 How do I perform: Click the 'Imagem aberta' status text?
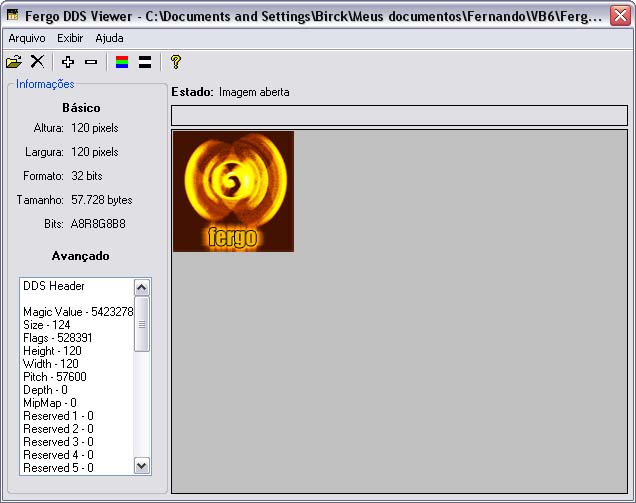pos(254,92)
